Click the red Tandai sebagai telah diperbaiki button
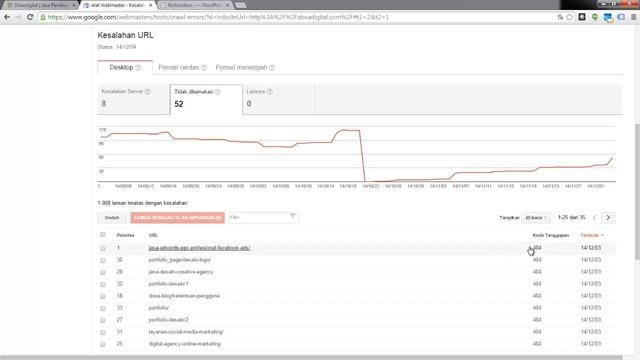640x360 pixels. [x=178, y=218]
